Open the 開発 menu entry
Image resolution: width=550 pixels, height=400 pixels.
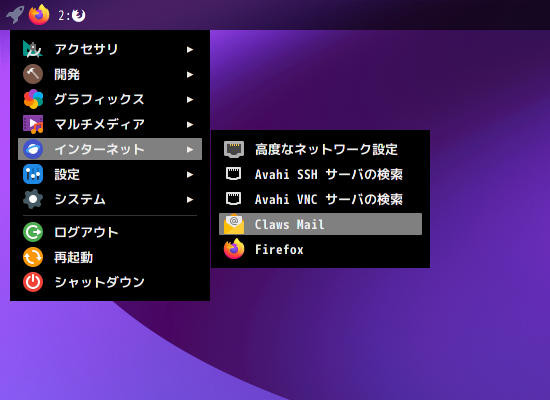(x=110, y=74)
